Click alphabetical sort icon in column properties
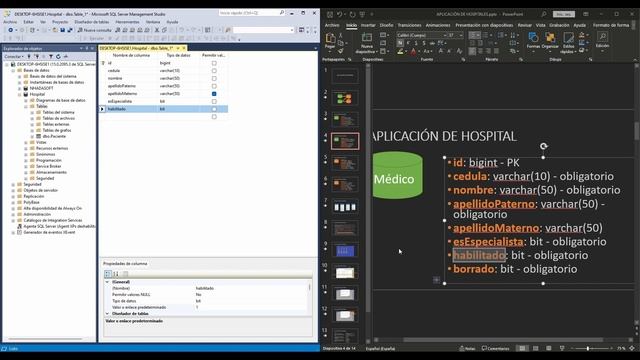This screenshot has width=640, height=360. click(116, 274)
